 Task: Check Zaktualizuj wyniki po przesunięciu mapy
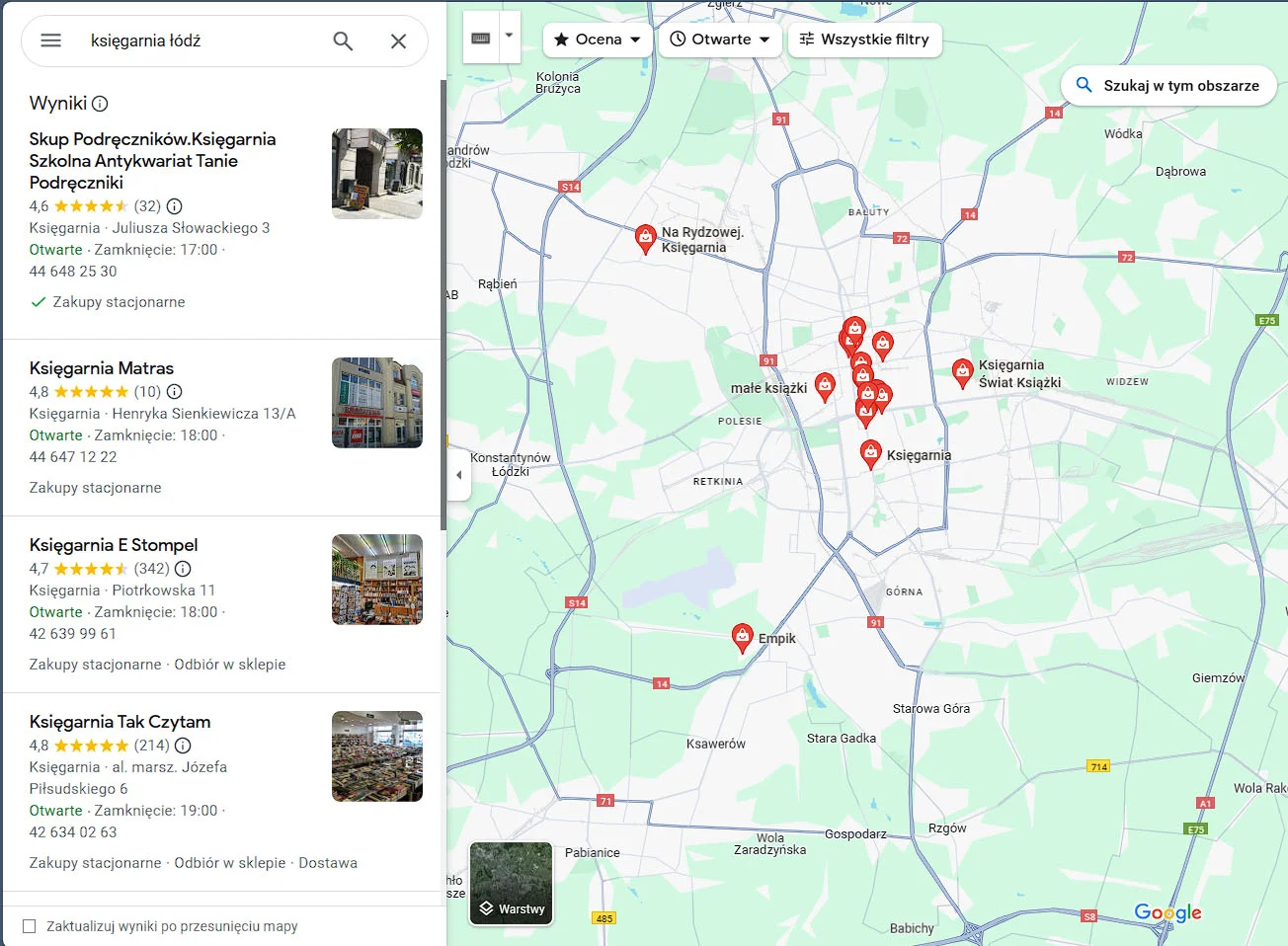pos(30,926)
